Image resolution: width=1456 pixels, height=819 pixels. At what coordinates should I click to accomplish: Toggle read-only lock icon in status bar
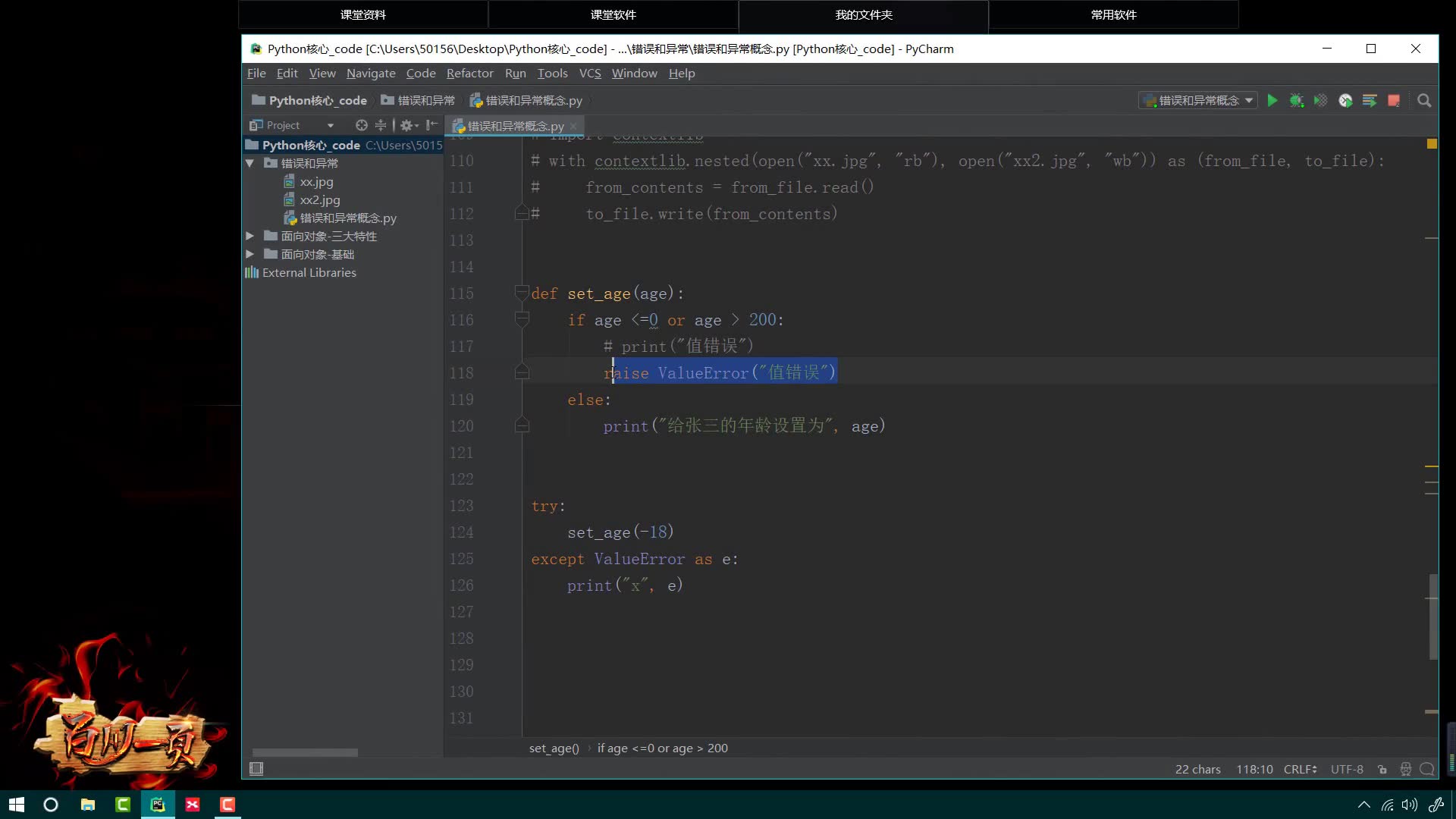1382,769
